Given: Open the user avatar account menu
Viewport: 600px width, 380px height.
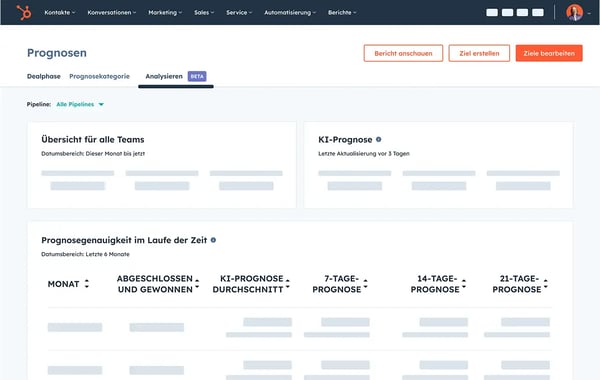Looking at the screenshot, I should [x=574, y=13].
